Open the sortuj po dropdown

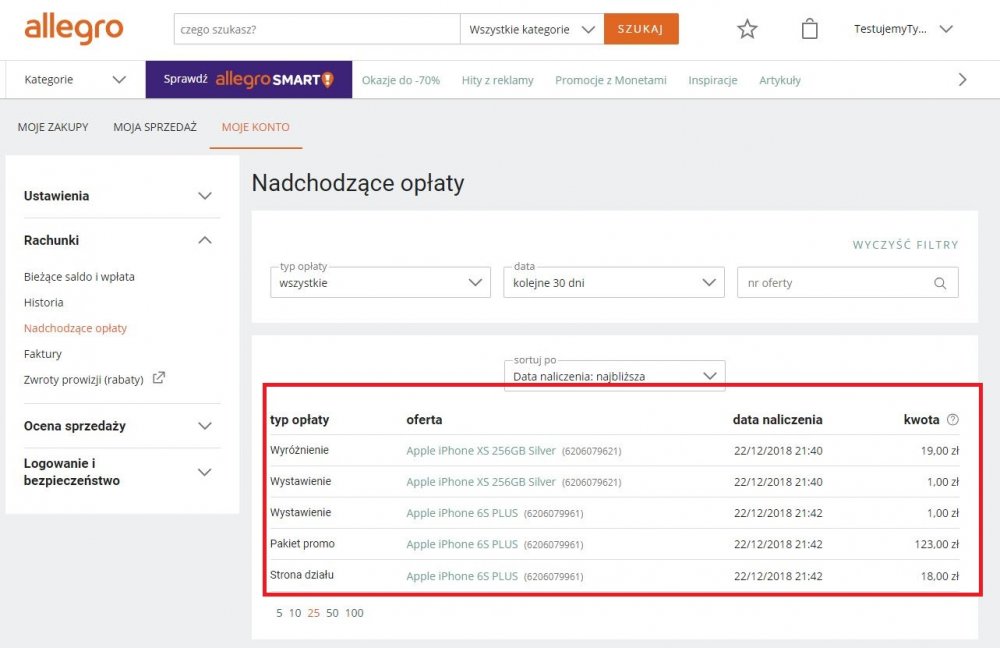[614, 376]
